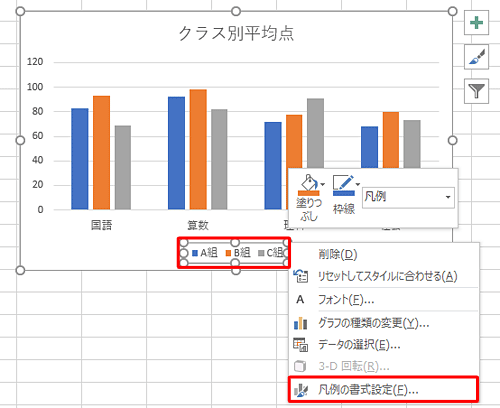Click the 塗りつぶし fill bucket icon
The height and width of the screenshot is (408, 500).
tap(308, 185)
